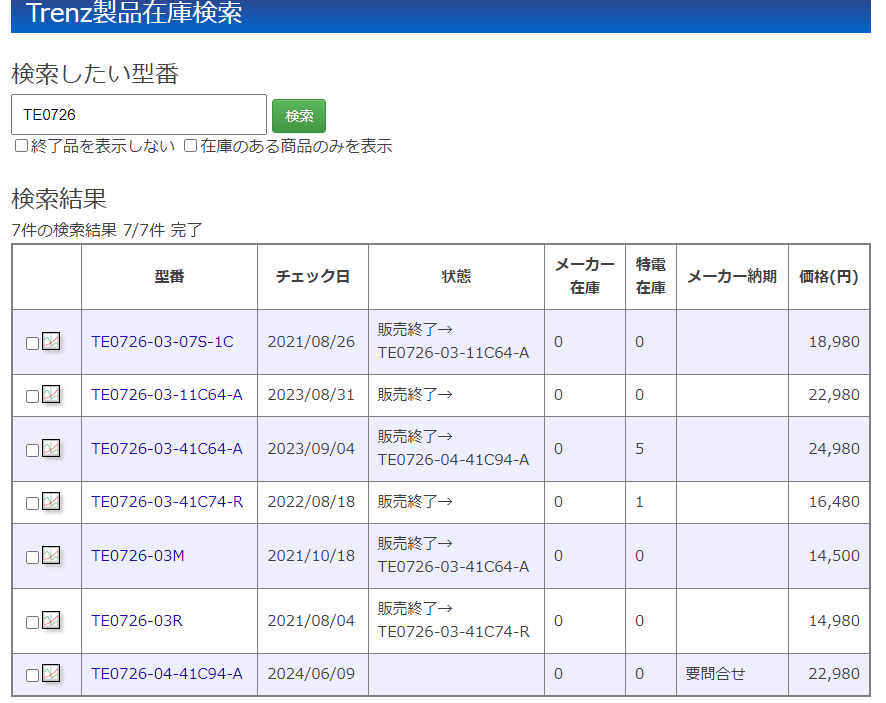Open the TE0726-03-11C64-A product link

point(167,395)
